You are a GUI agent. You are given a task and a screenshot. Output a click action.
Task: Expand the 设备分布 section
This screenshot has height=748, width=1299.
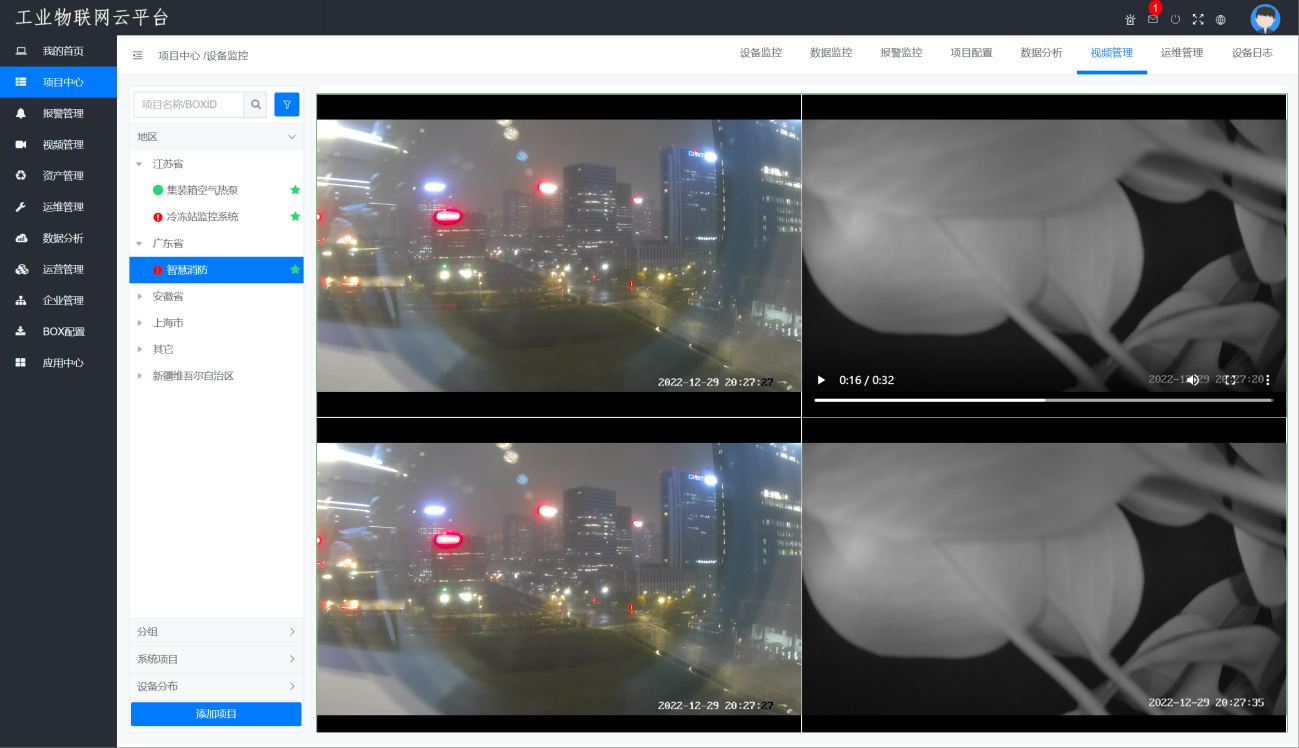216,686
